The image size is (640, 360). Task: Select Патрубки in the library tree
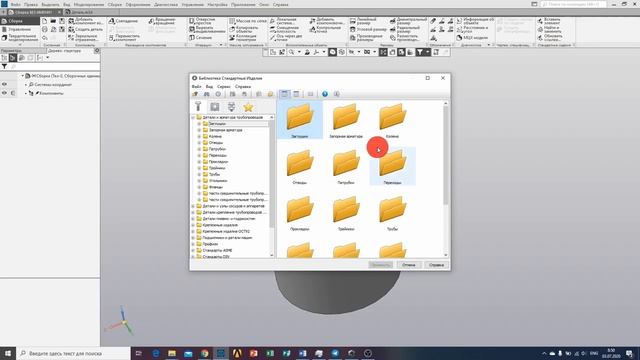click(x=217, y=149)
